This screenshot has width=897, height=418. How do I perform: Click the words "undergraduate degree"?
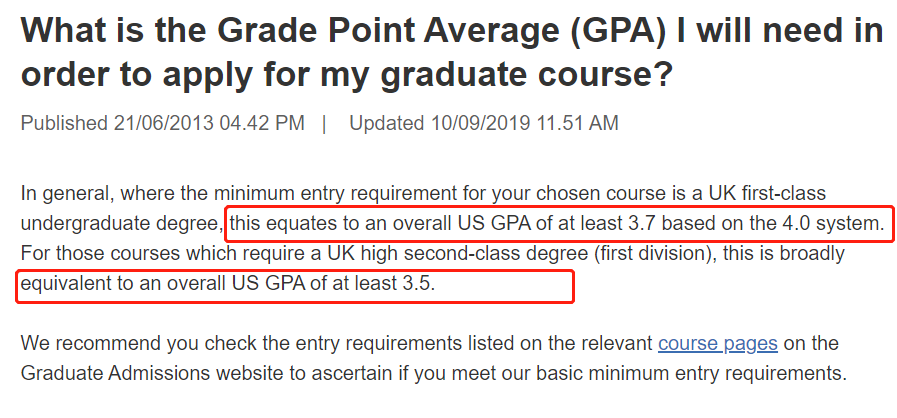121,224
